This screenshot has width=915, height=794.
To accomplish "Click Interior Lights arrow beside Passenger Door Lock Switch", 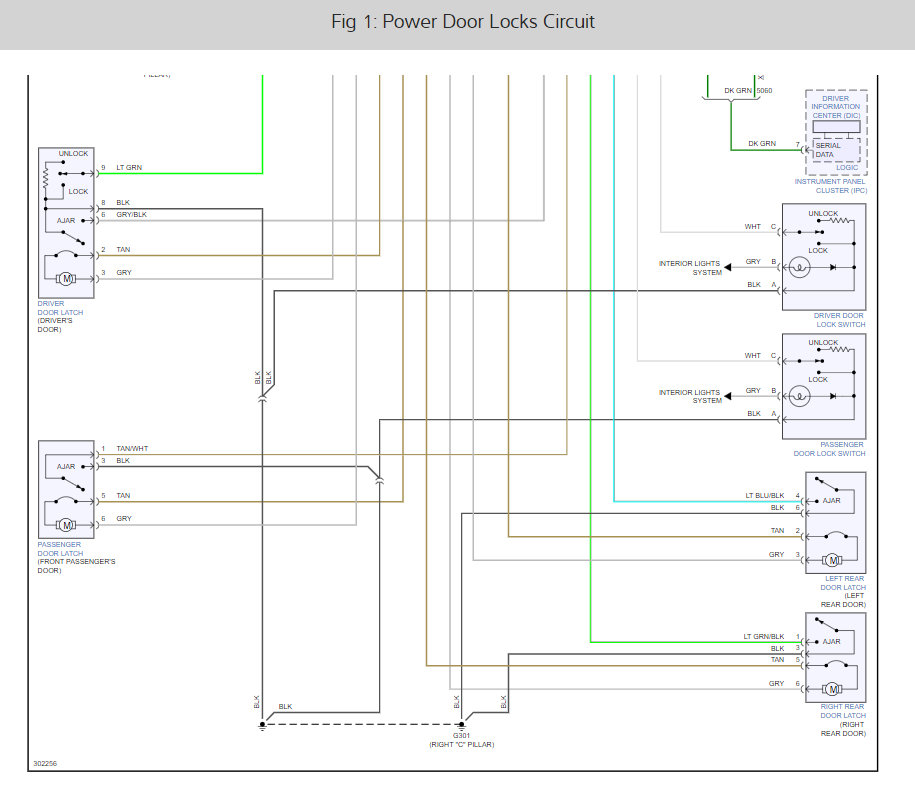I will point(728,396).
